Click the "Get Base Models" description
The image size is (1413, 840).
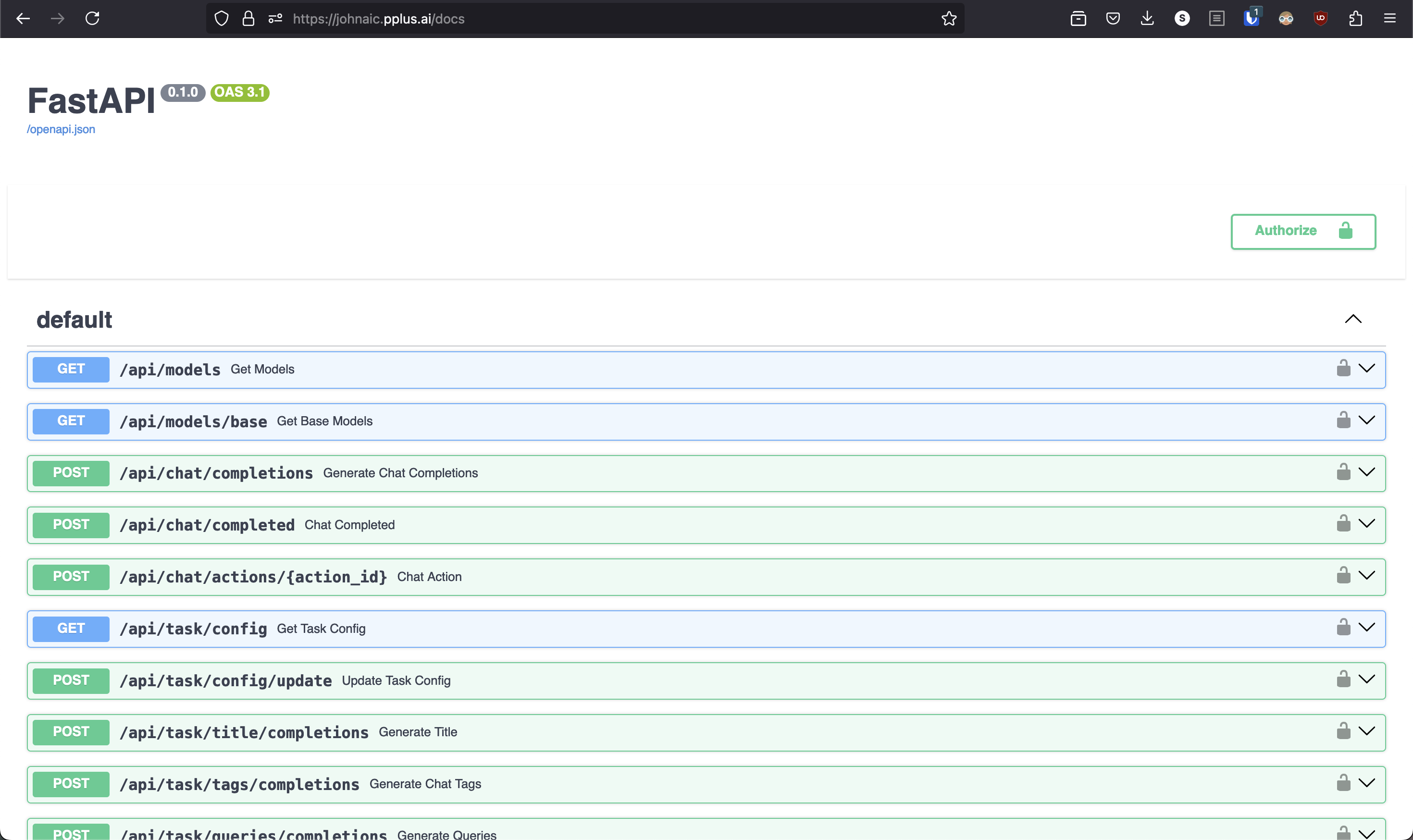tap(324, 421)
